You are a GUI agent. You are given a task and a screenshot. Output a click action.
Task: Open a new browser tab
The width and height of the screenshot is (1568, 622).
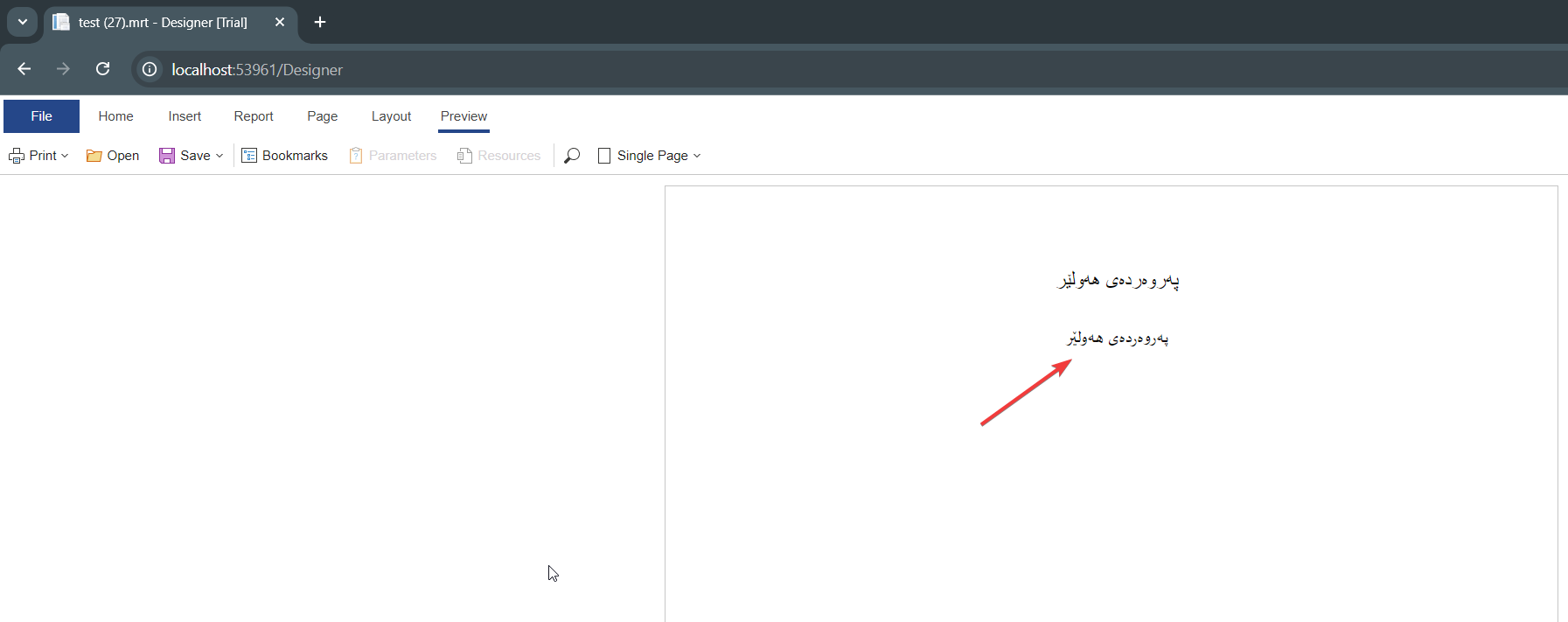320,22
